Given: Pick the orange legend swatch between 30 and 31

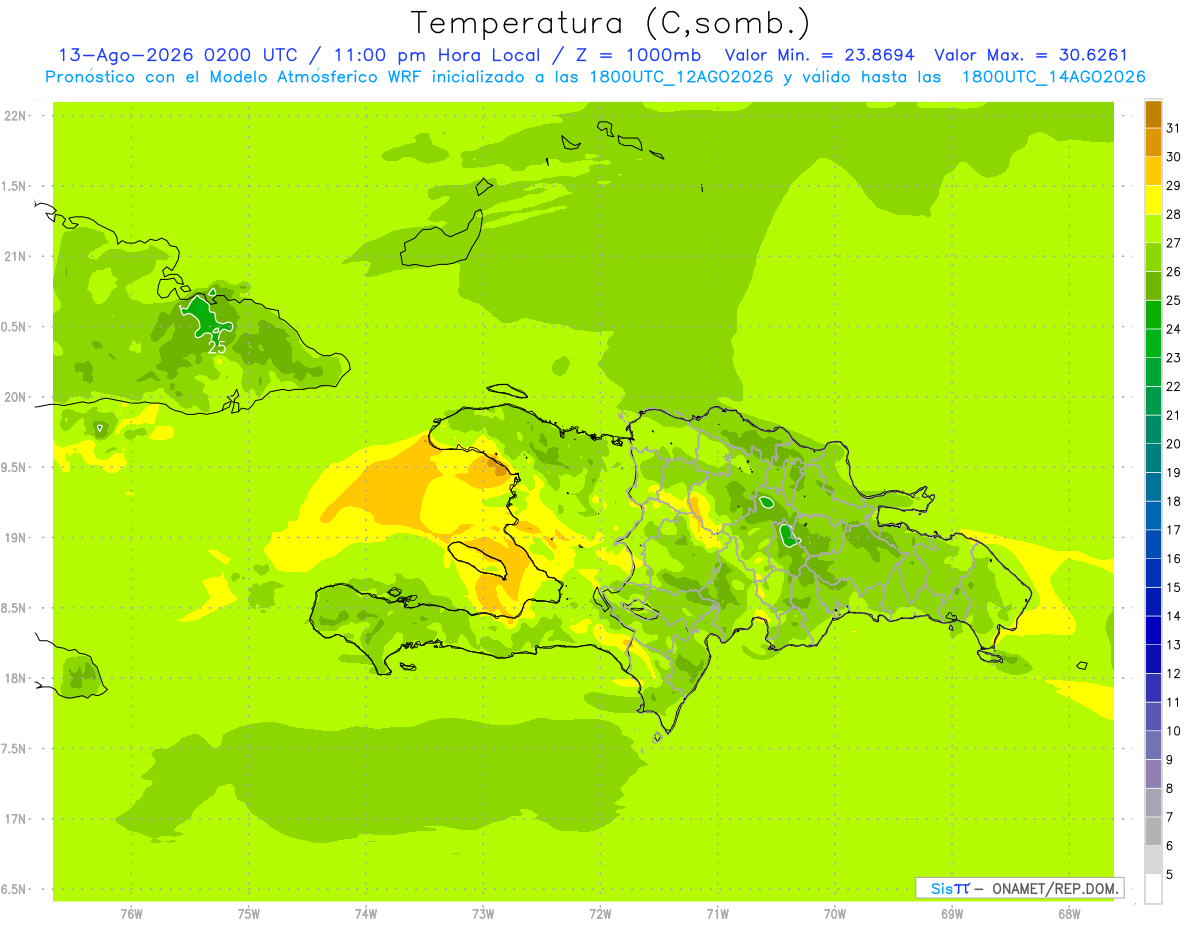Looking at the screenshot, I should 1153,143.
